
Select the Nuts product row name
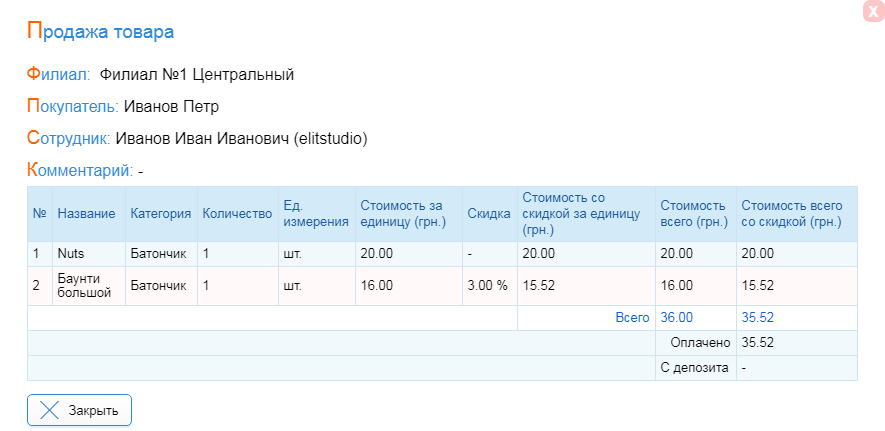click(71, 254)
